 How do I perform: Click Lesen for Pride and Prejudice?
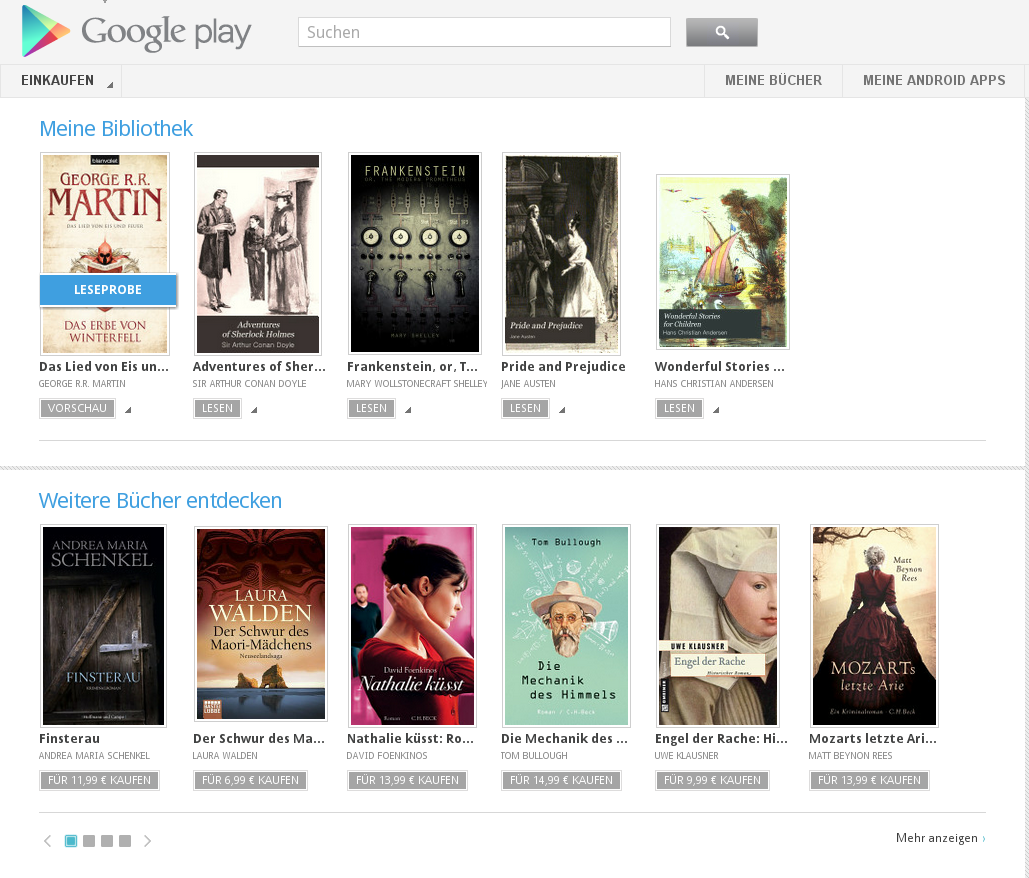point(526,408)
